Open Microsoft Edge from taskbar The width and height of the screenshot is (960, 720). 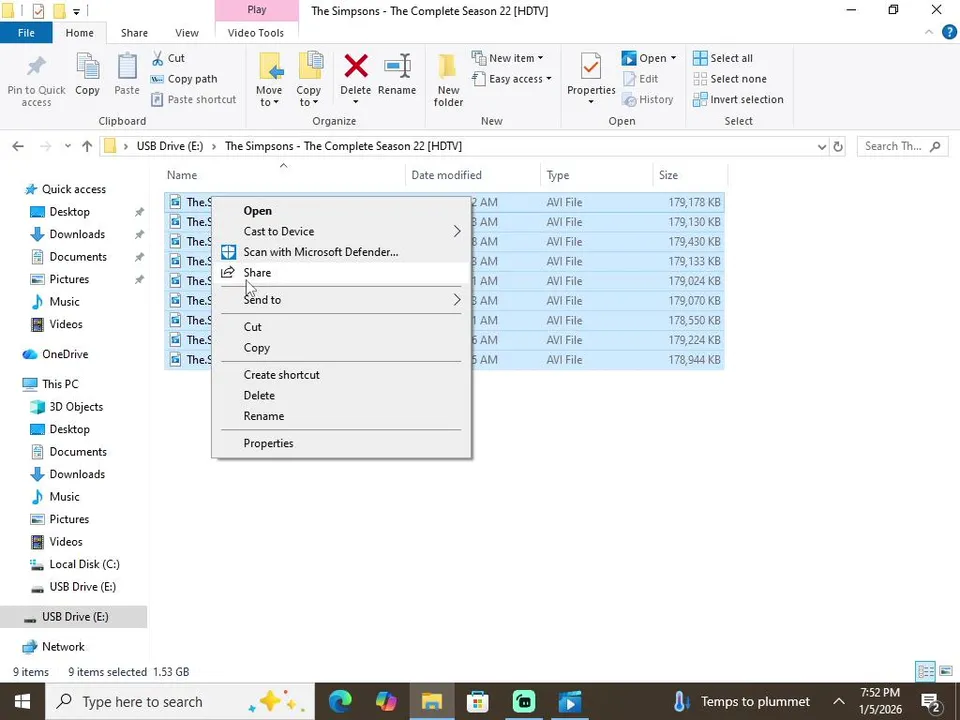pos(340,702)
